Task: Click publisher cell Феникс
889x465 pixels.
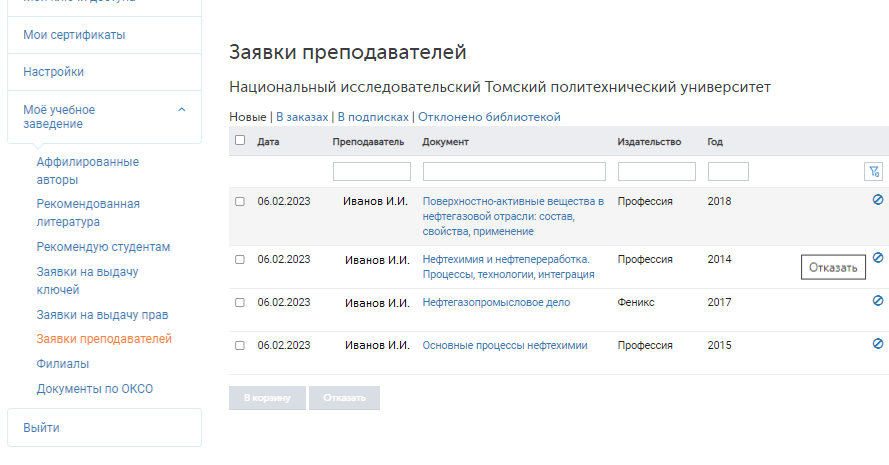Action: coord(636,302)
